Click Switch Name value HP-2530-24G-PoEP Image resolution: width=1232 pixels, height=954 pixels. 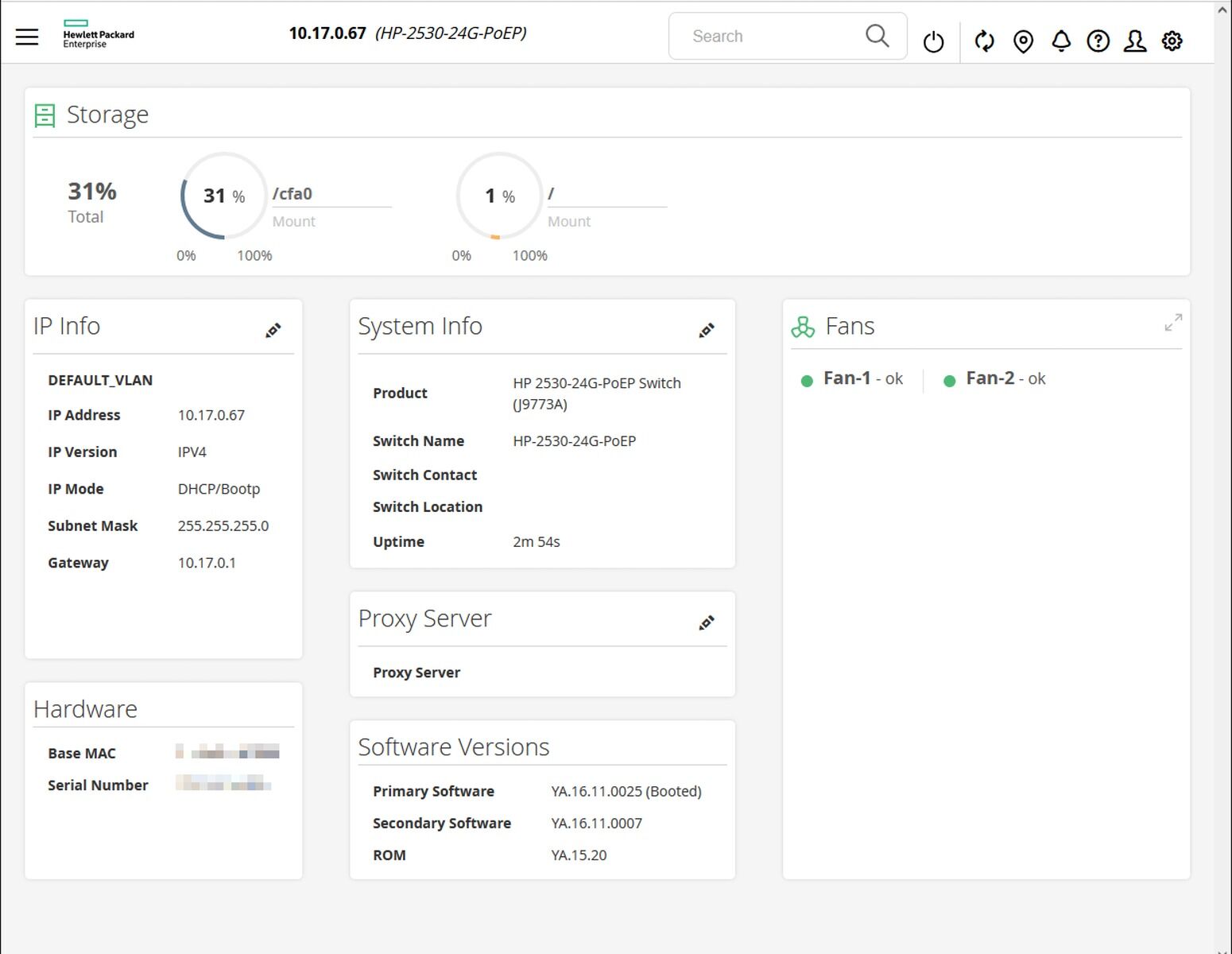(x=575, y=441)
